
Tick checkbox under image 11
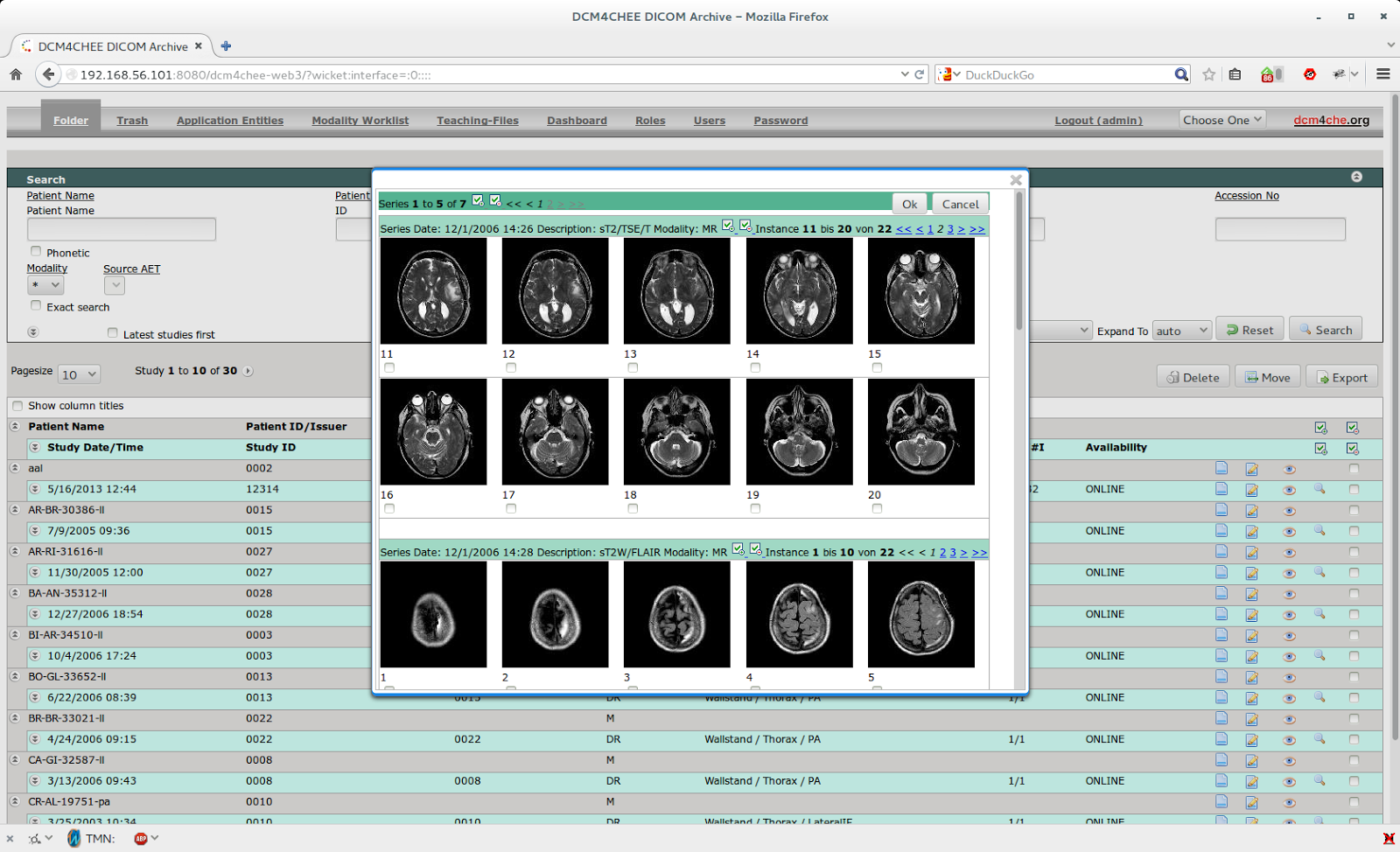pyautogui.click(x=389, y=367)
